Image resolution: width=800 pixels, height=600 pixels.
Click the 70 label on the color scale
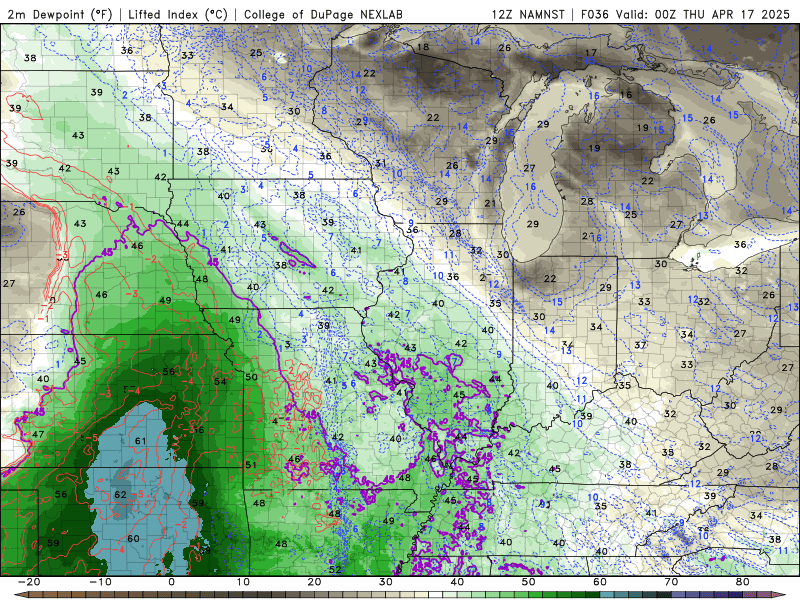pos(671,582)
